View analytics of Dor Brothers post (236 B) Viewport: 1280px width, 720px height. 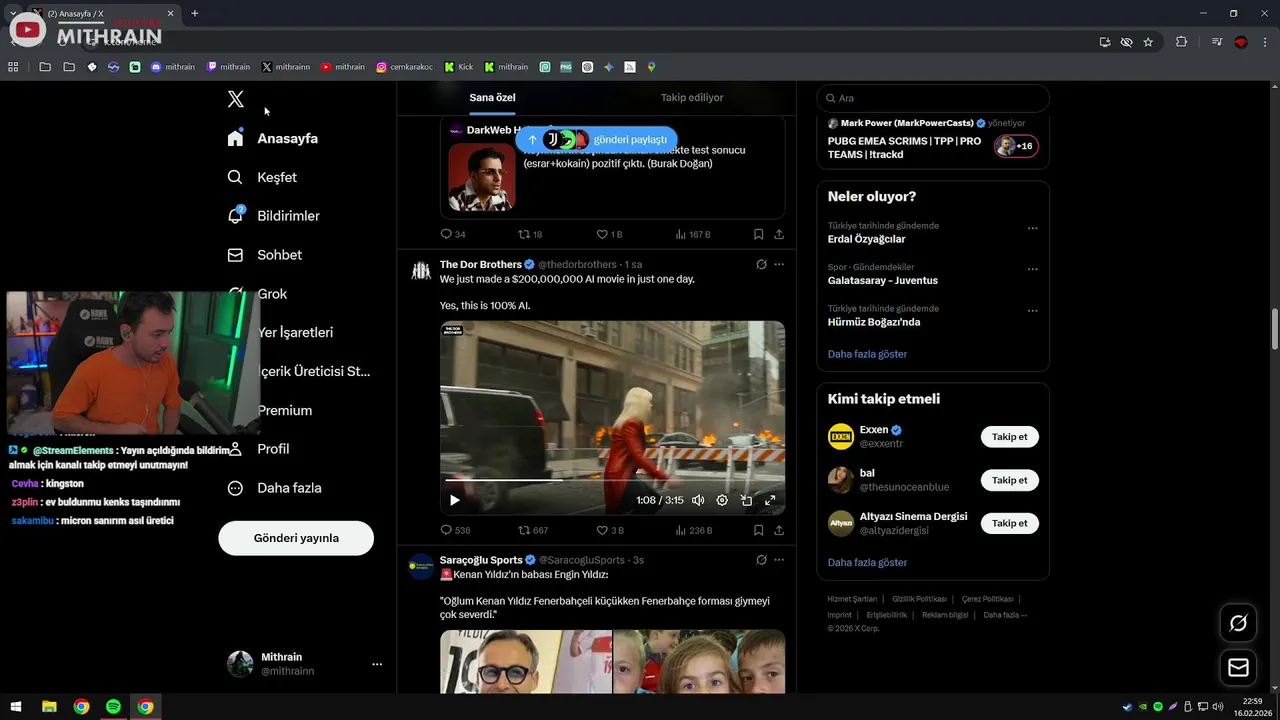click(x=693, y=530)
